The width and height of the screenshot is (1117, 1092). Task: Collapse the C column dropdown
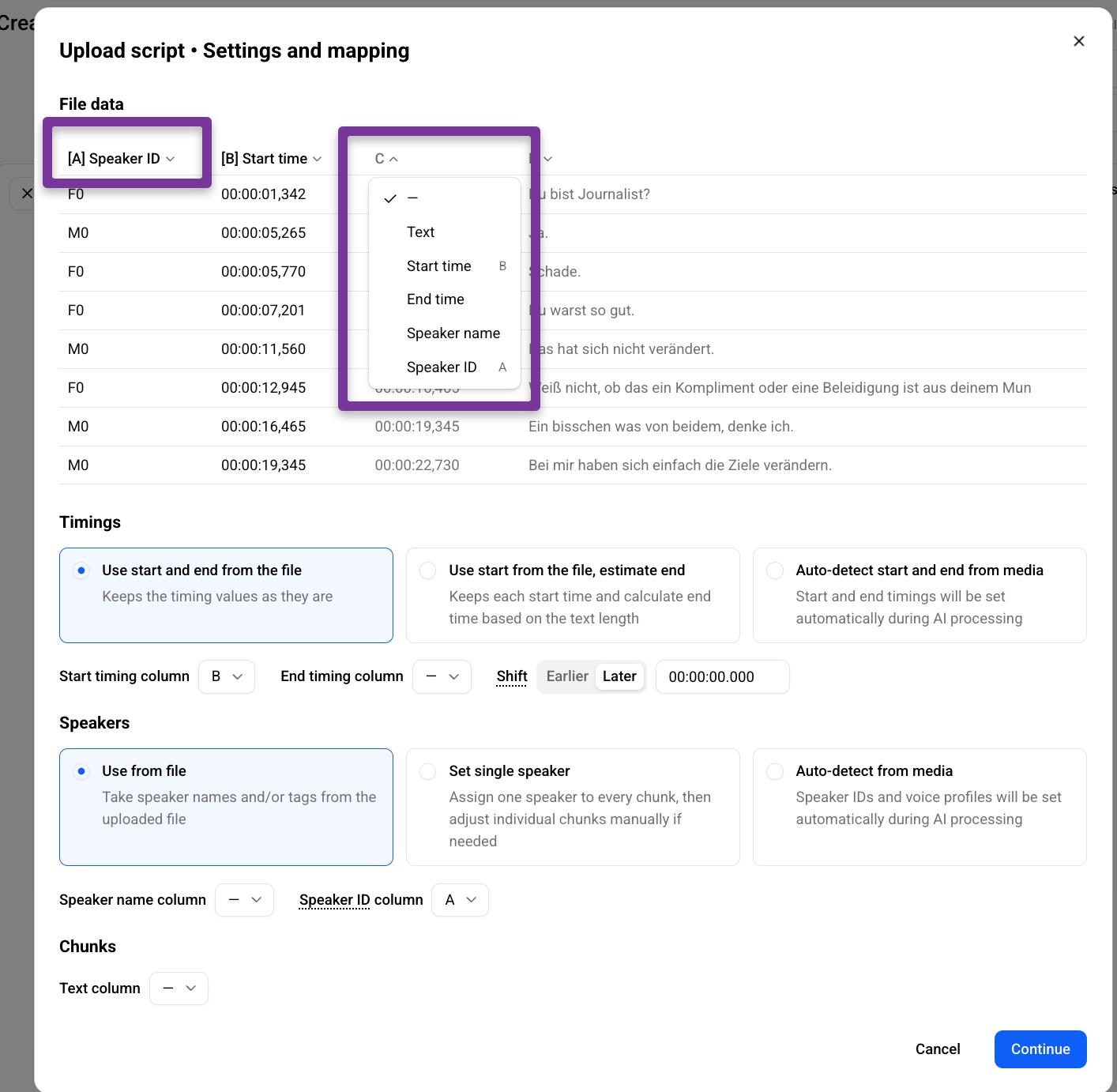386,159
